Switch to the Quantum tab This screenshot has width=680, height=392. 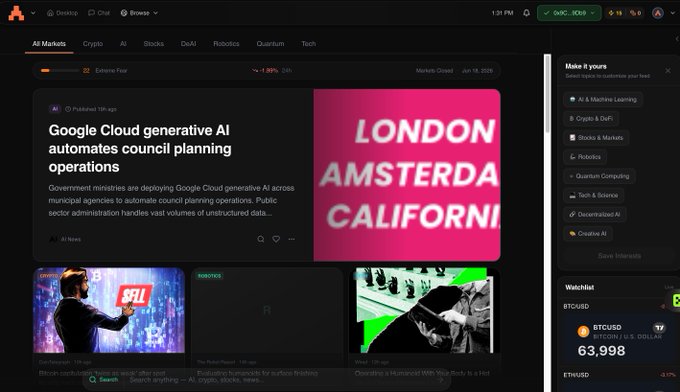(x=270, y=44)
